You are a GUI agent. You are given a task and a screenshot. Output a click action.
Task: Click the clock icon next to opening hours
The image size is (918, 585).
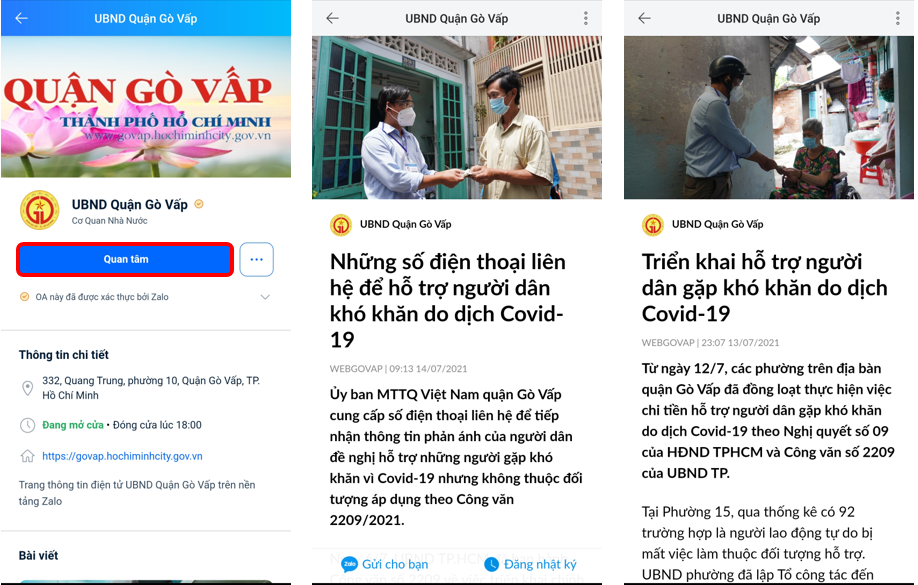pyautogui.click(x=28, y=425)
